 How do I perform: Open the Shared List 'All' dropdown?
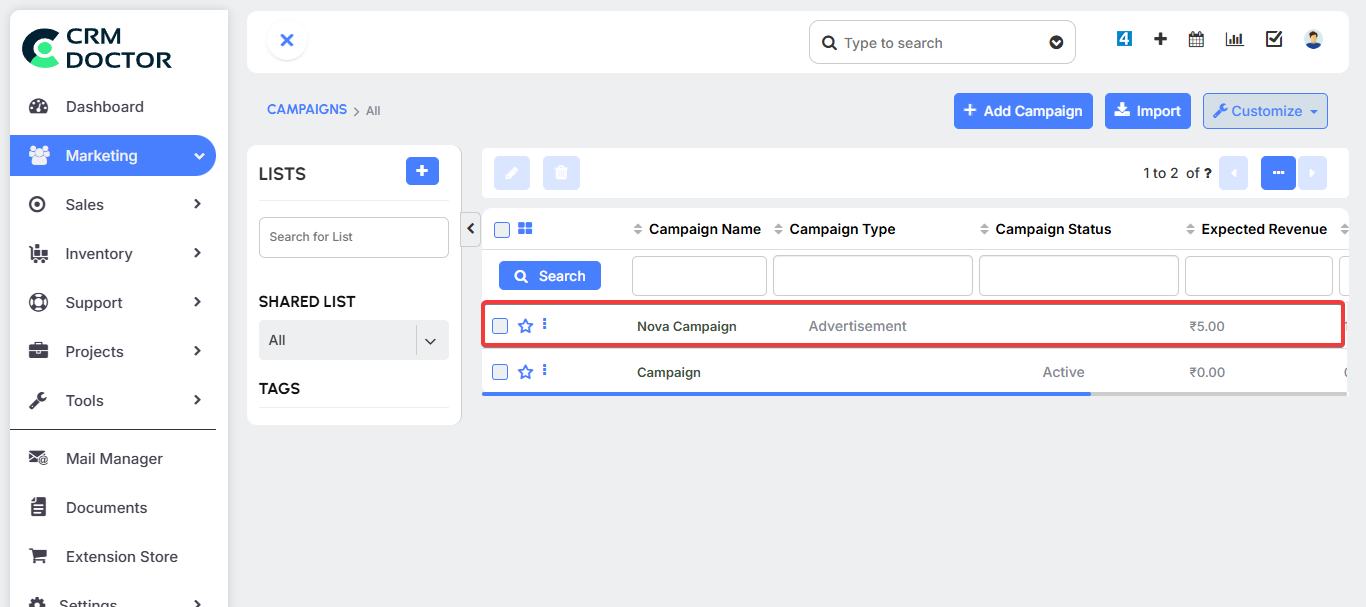(x=353, y=340)
